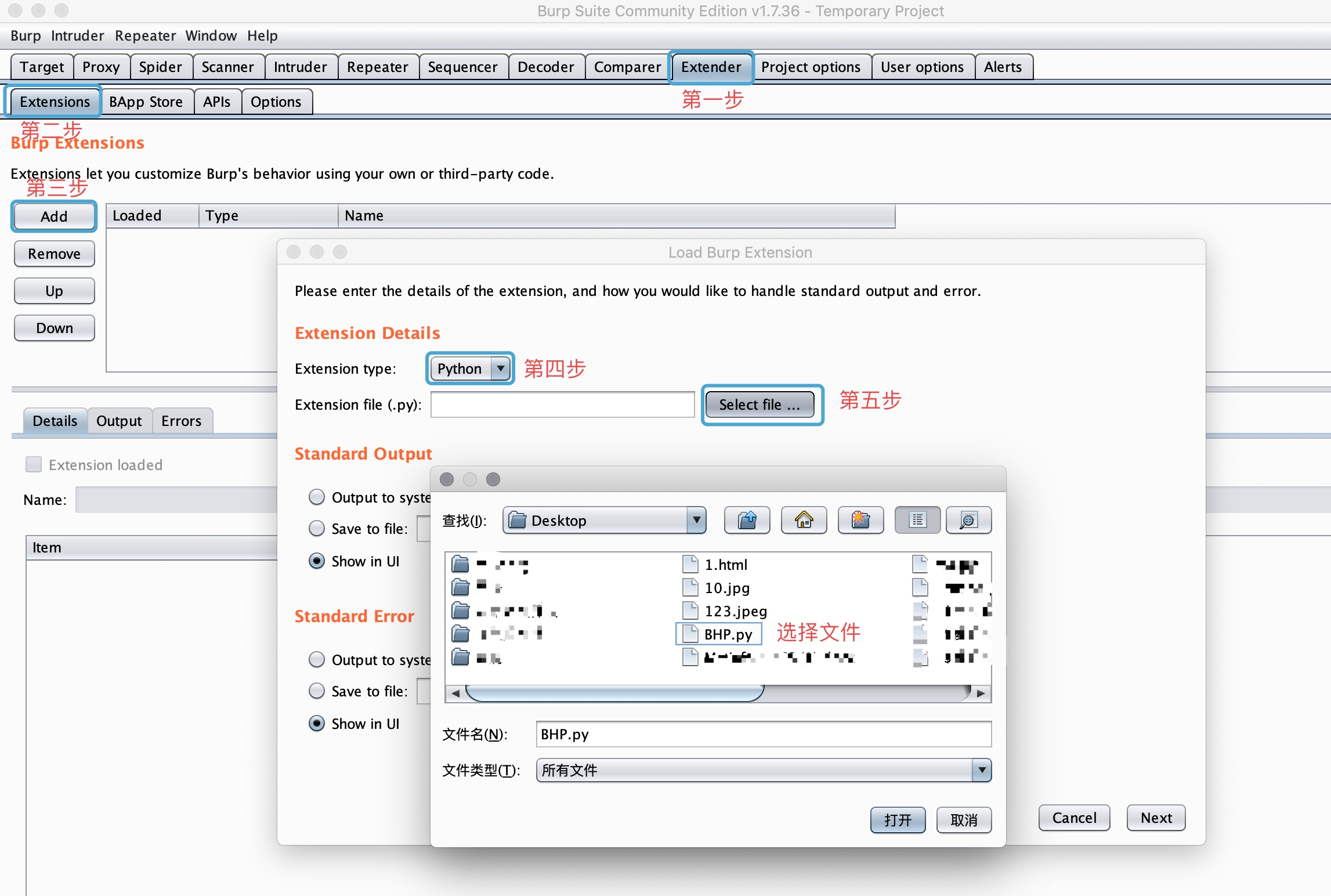Switch to the Sequencer tab
Viewport: 1331px width, 896px height.
(463, 67)
